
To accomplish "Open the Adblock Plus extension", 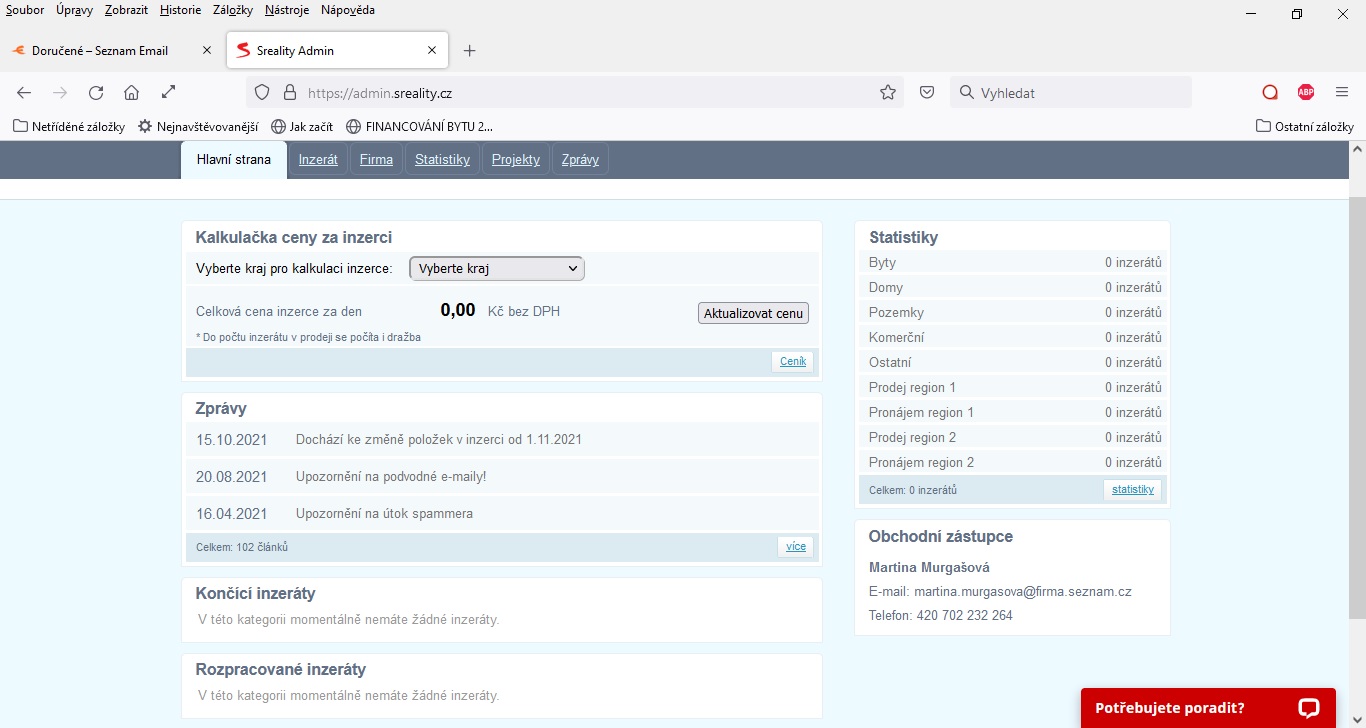I will pos(1306,93).
